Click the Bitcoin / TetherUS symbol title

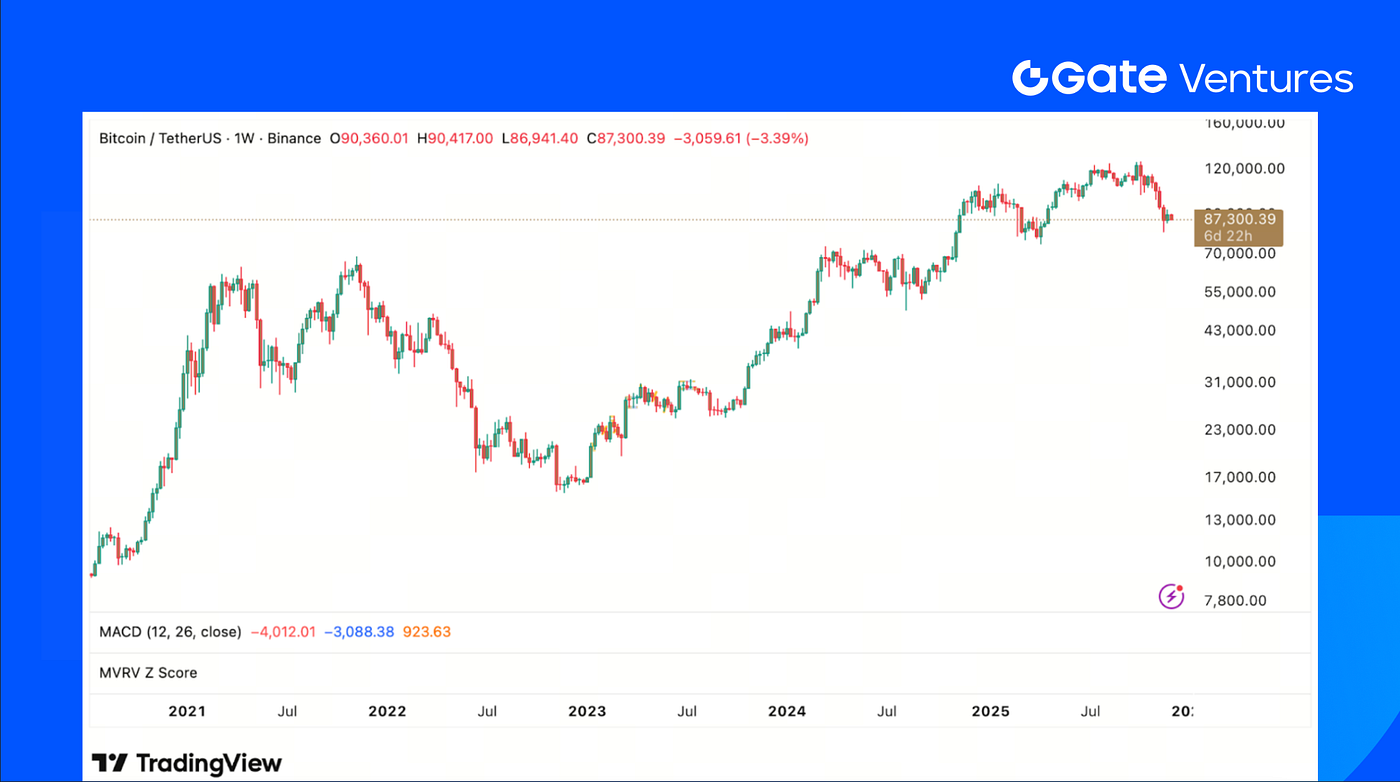pyautogui.click(x=162, y=138)
